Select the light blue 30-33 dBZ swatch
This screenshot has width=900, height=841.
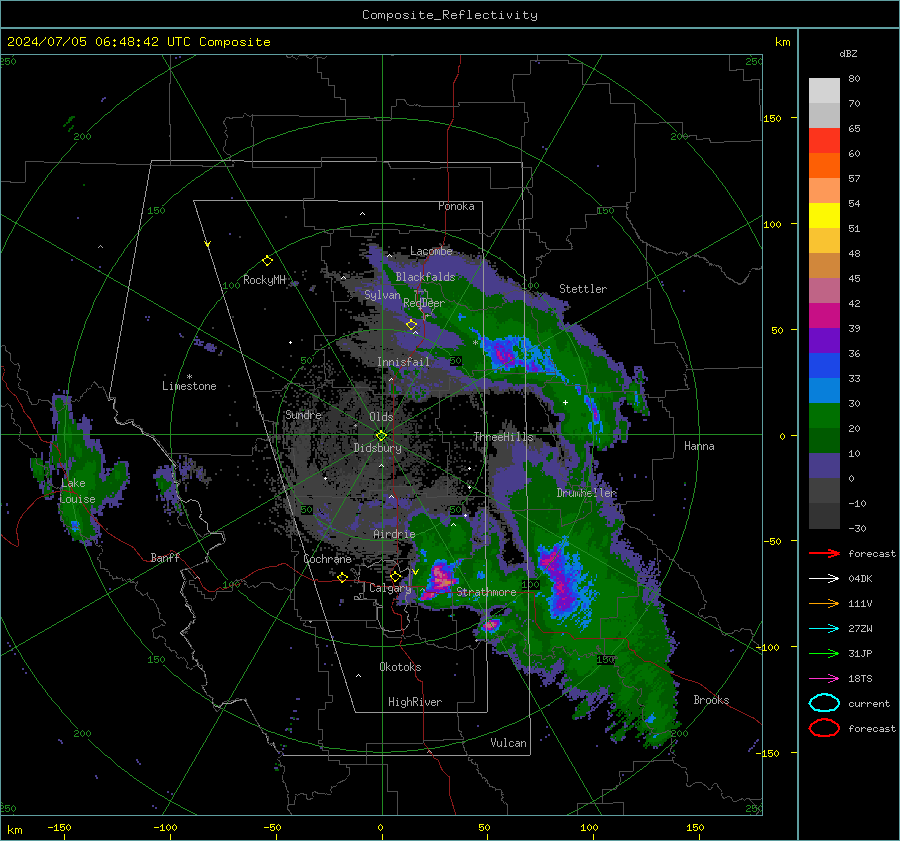coord(824,391)
